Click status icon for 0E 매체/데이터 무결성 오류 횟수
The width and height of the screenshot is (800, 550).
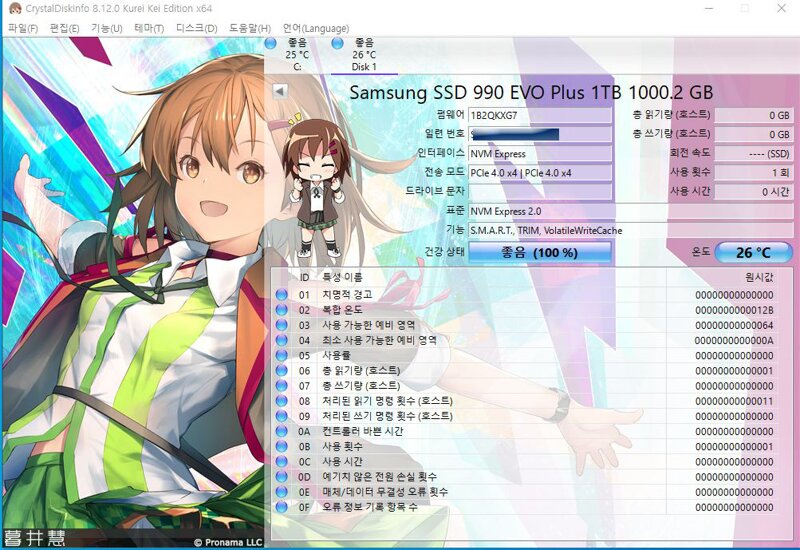(281, 492)
